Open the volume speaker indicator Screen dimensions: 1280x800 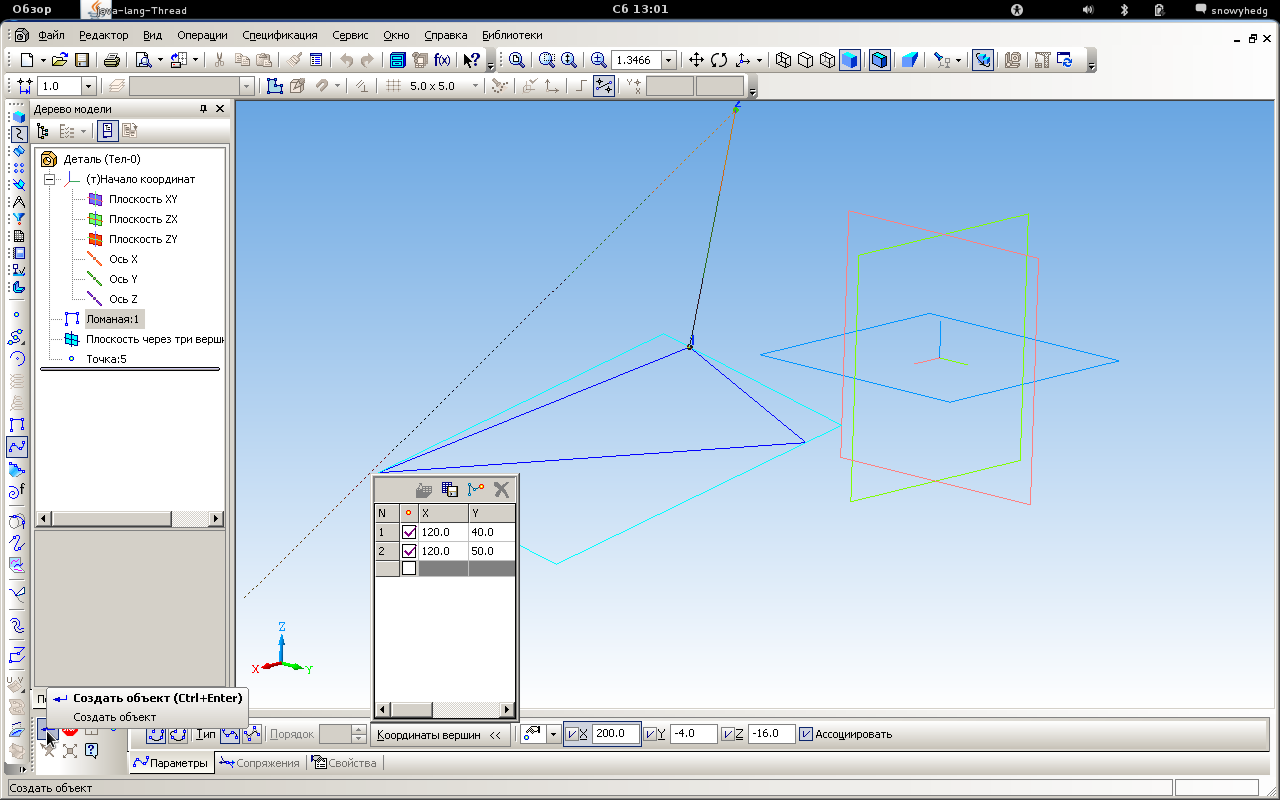(1088, 9)
